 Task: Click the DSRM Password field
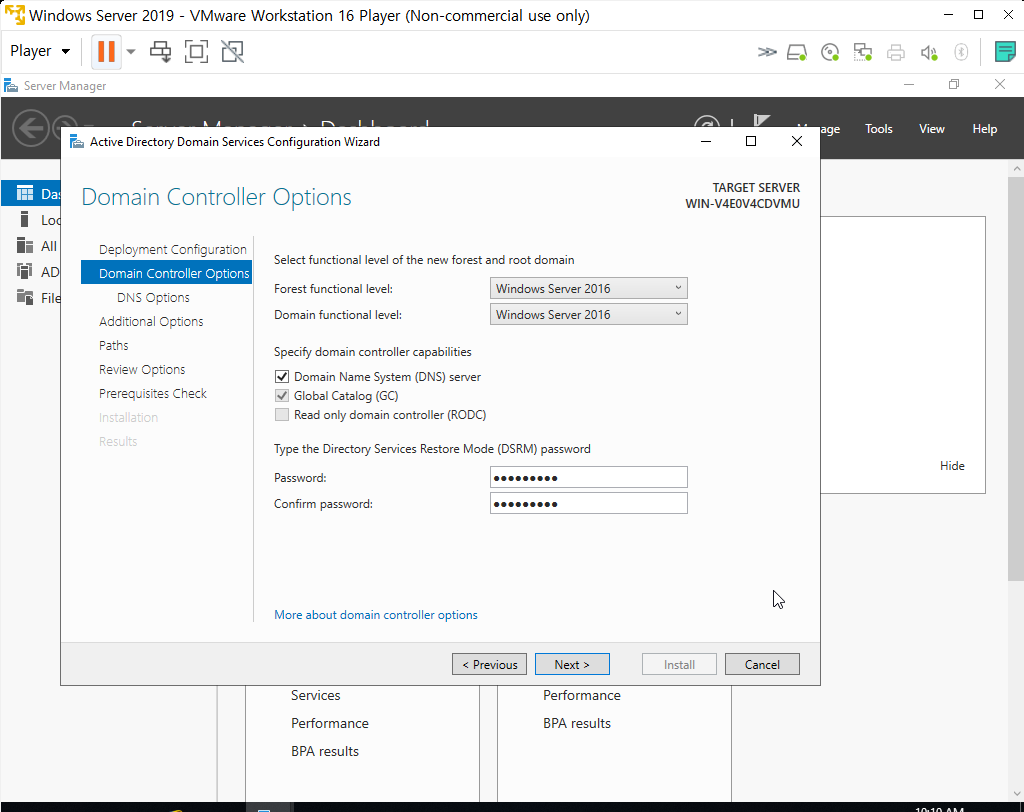click(588, 477)
